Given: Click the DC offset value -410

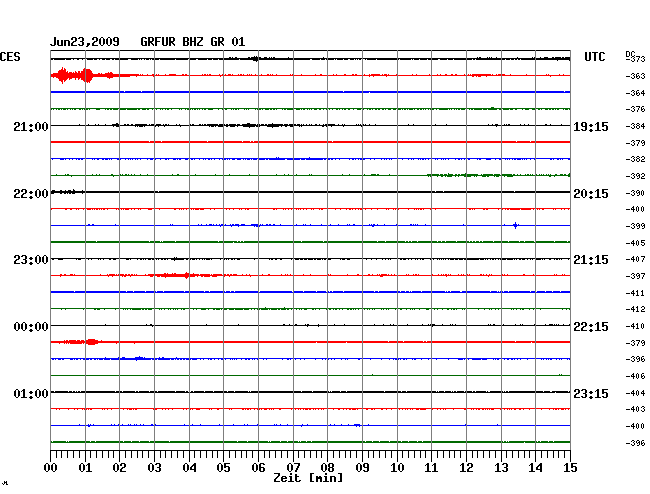Looking at the screenshot, I should pyautogui.click(x=635, y=326).
